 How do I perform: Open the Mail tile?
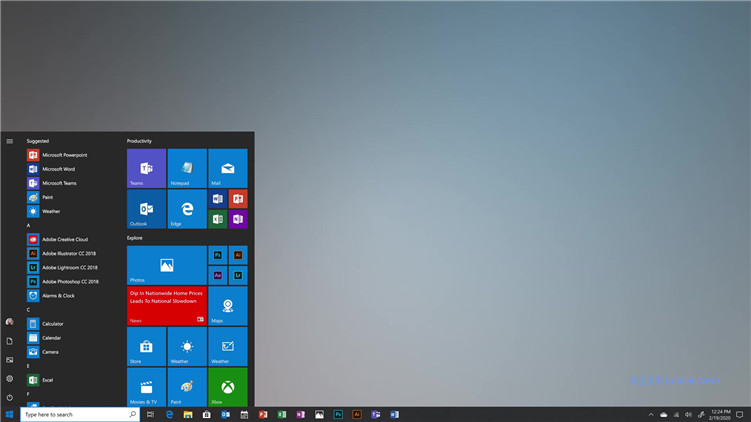pyautogui.click(x=228, y=168)
